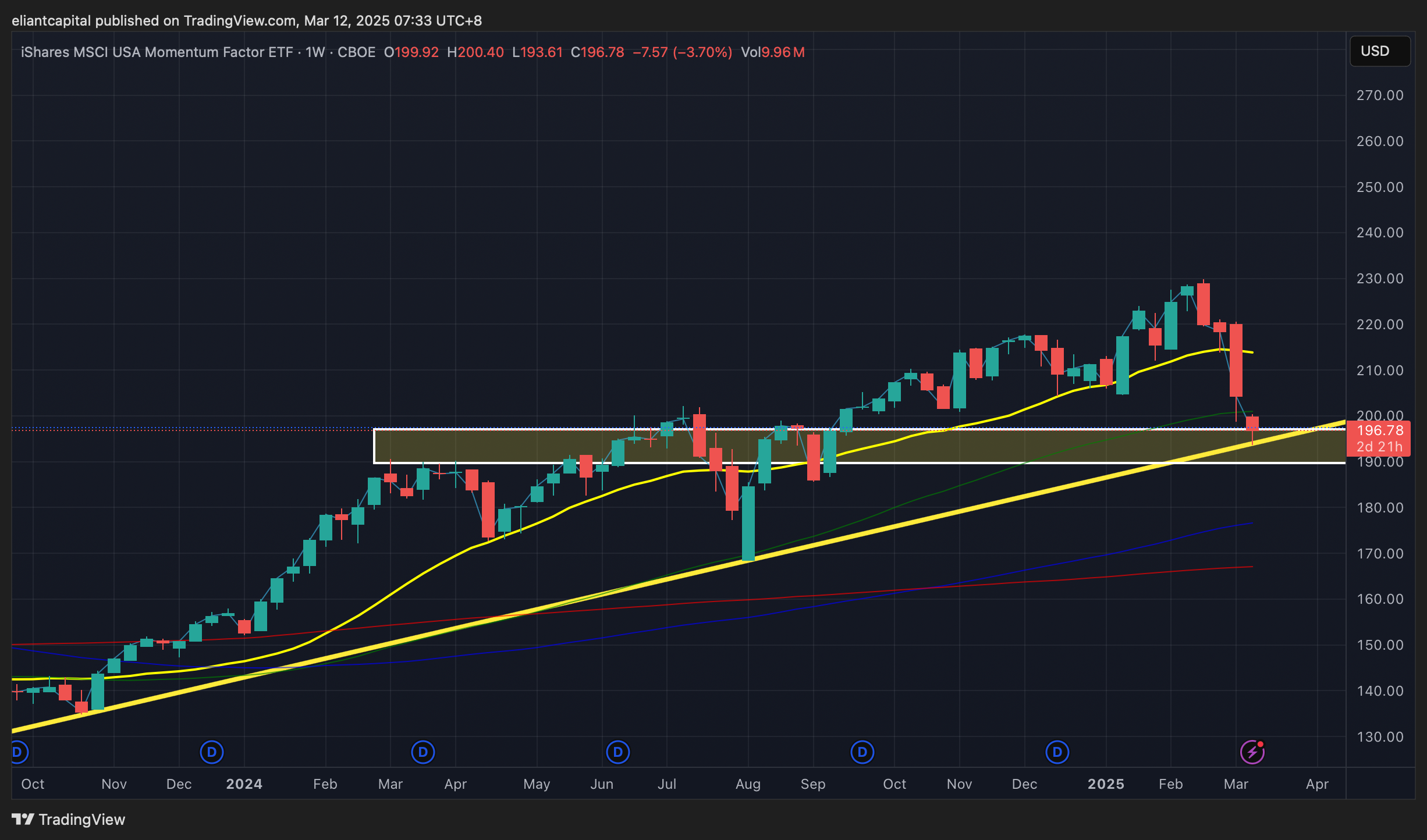Image resolution: width=1427 pixels, height=840 pixels.
Task: Click the iShares MSCI USA Momentum Factor ETF title
Action: tap(157, 52)
